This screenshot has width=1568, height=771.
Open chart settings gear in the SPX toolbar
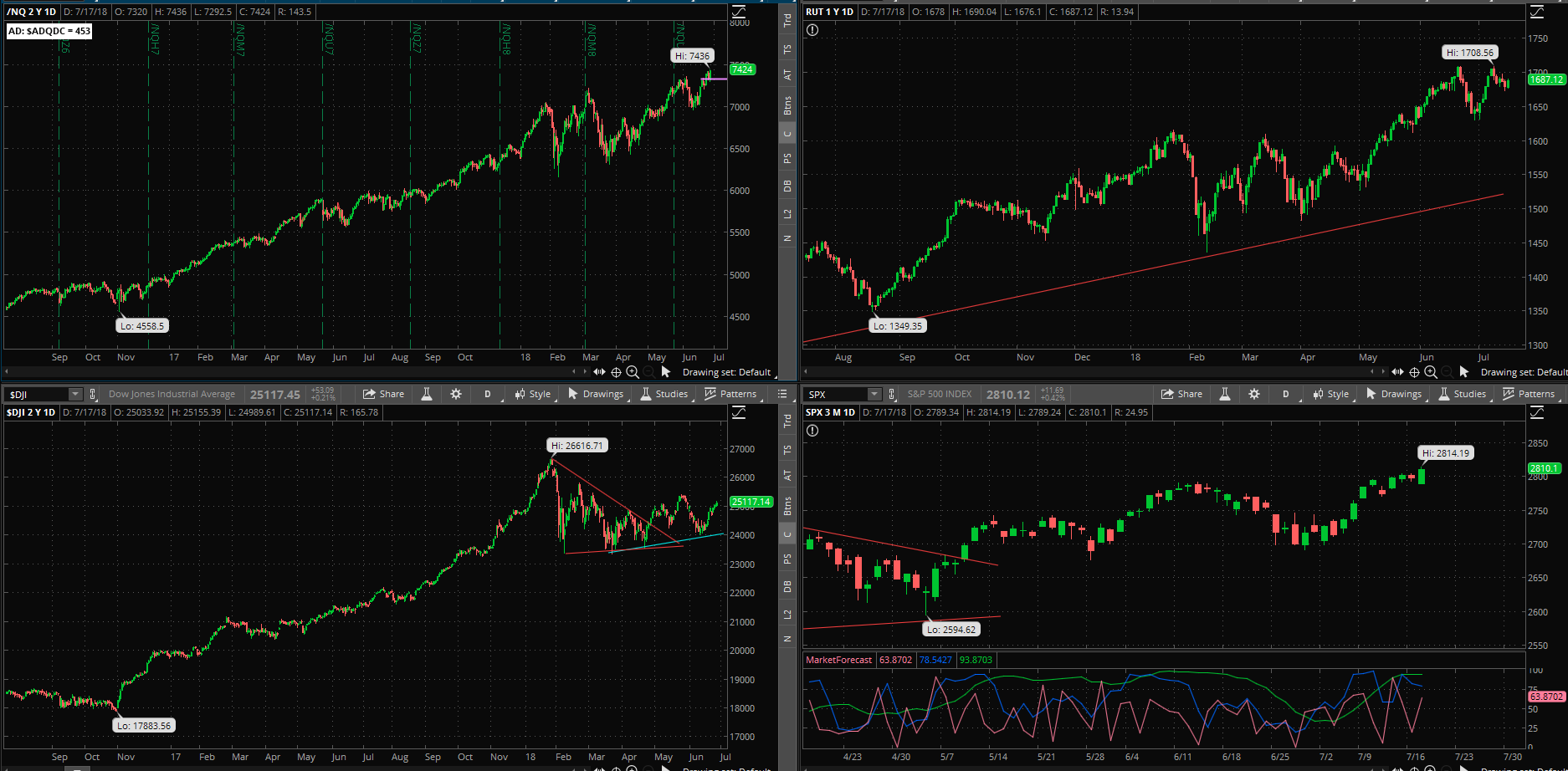1254,394
